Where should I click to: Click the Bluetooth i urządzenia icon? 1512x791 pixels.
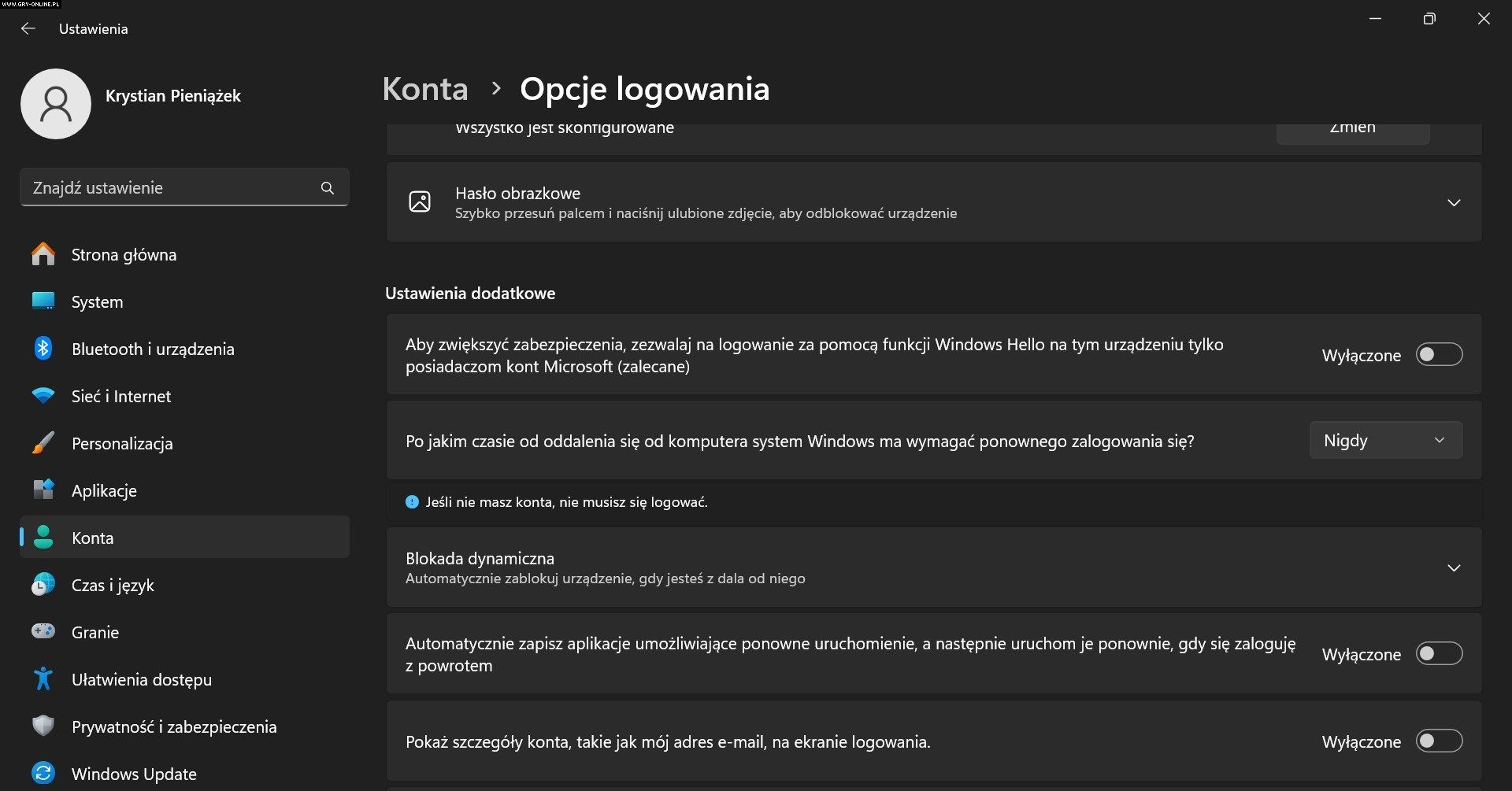[43, 348]
